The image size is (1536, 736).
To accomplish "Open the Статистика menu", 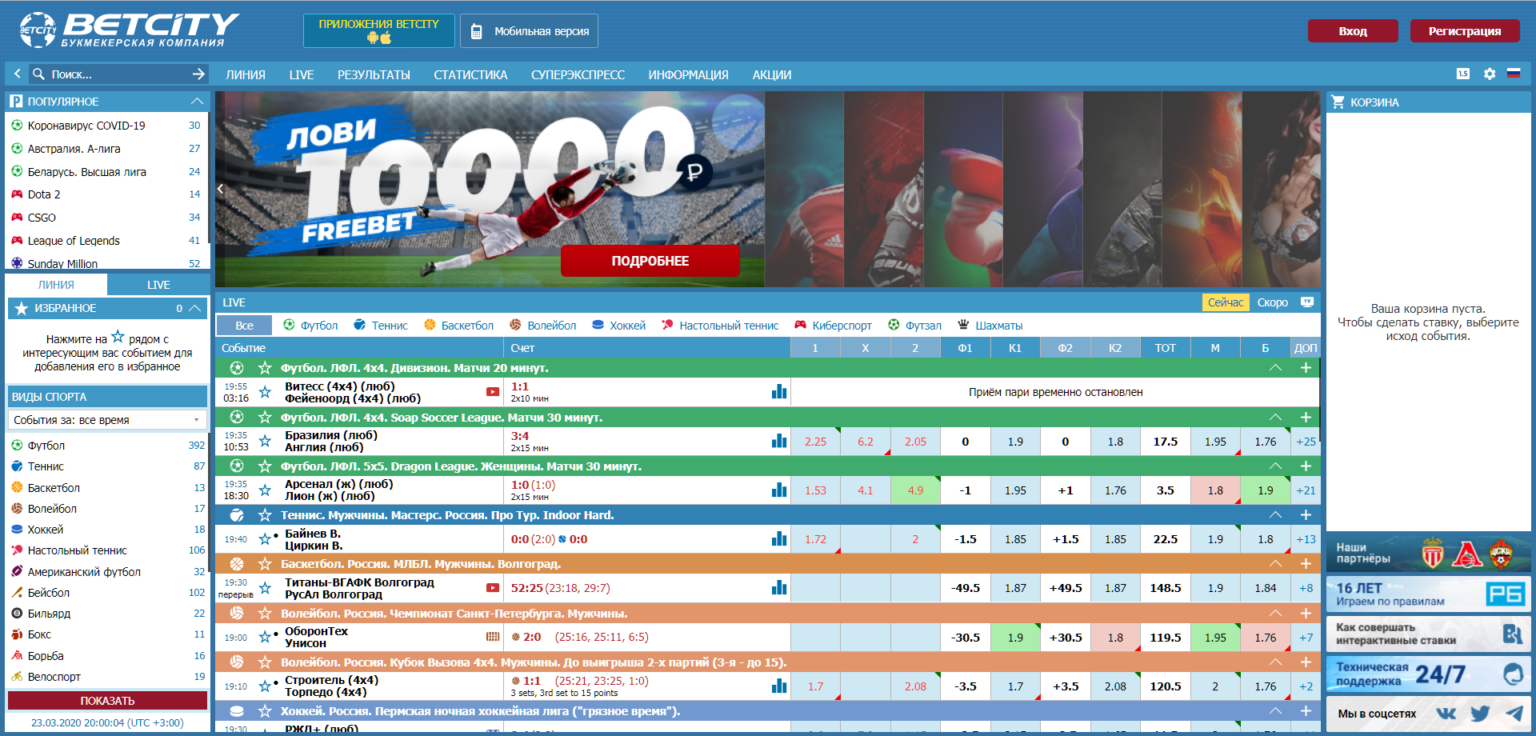I will coord(471,74).
